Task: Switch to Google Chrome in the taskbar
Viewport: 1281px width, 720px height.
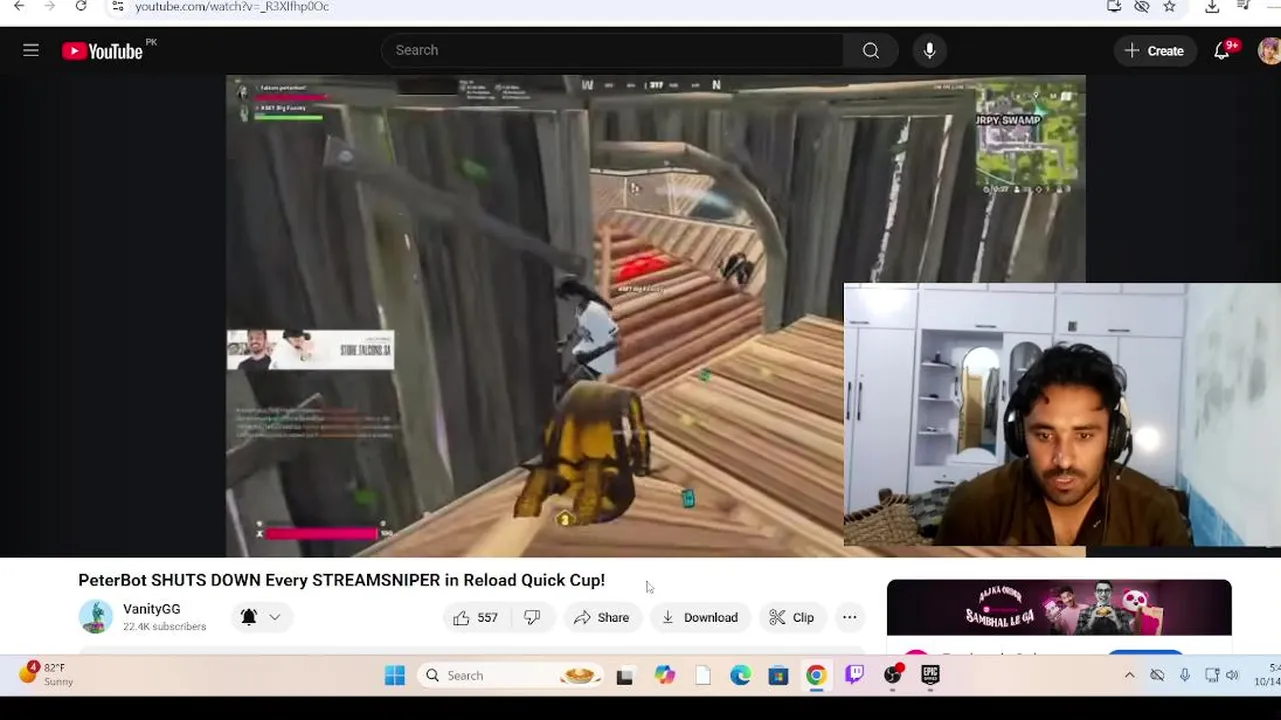Action: [816, 675]
